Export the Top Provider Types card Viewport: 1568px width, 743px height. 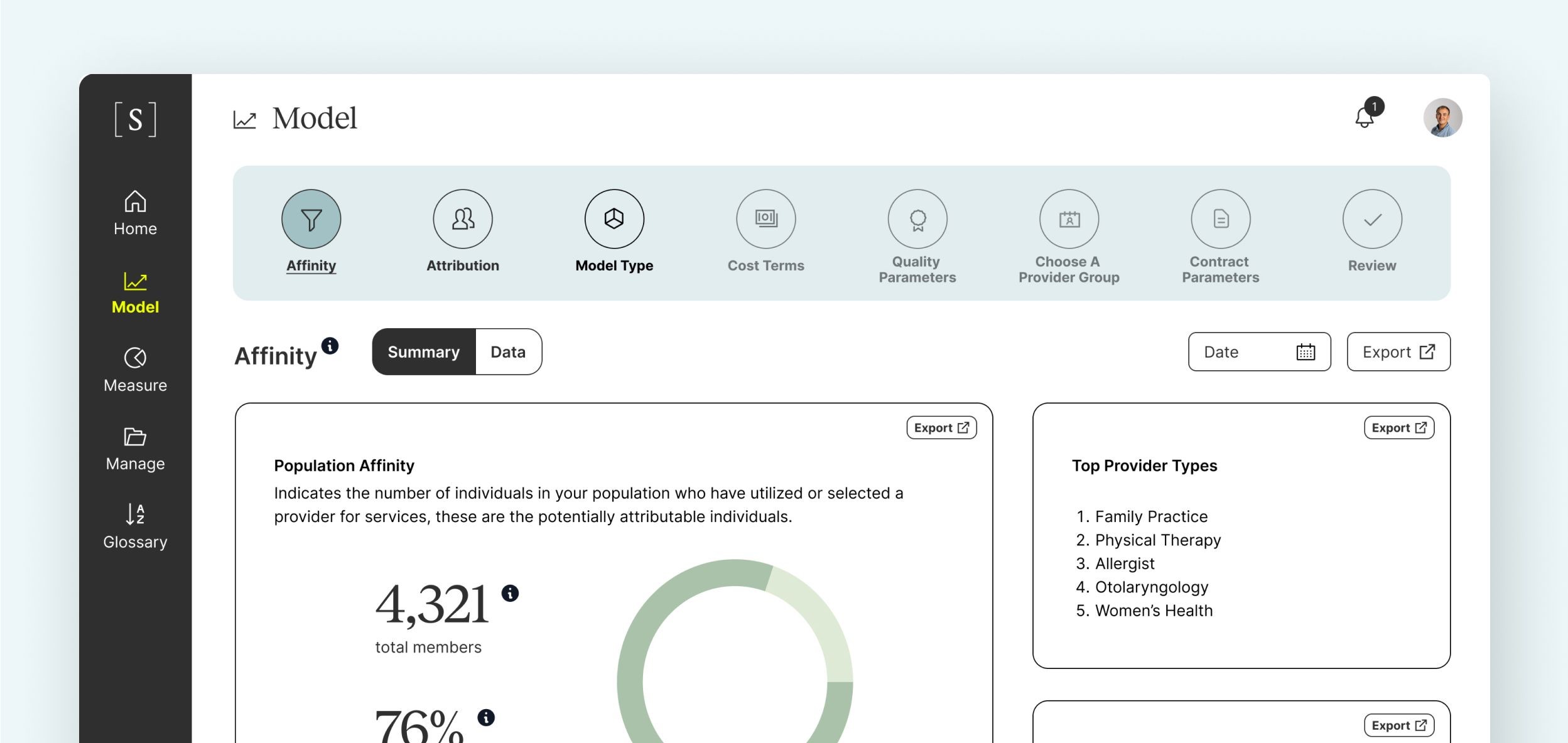[1398, 428]
